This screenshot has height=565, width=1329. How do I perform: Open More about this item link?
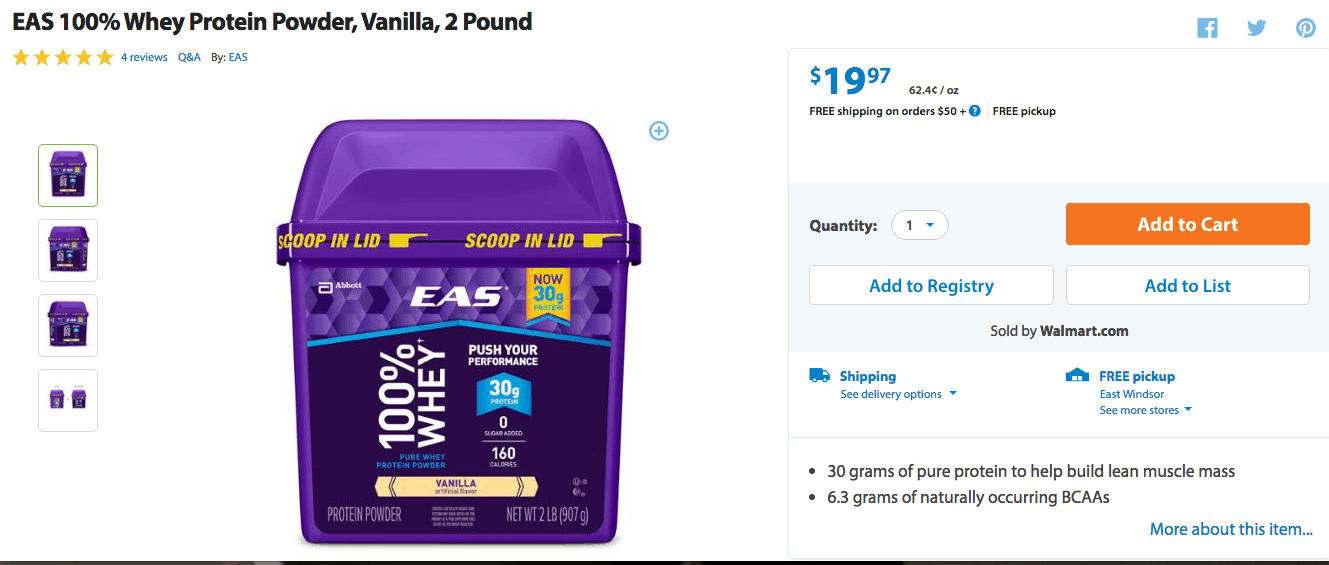click(x=1231, y=529)
